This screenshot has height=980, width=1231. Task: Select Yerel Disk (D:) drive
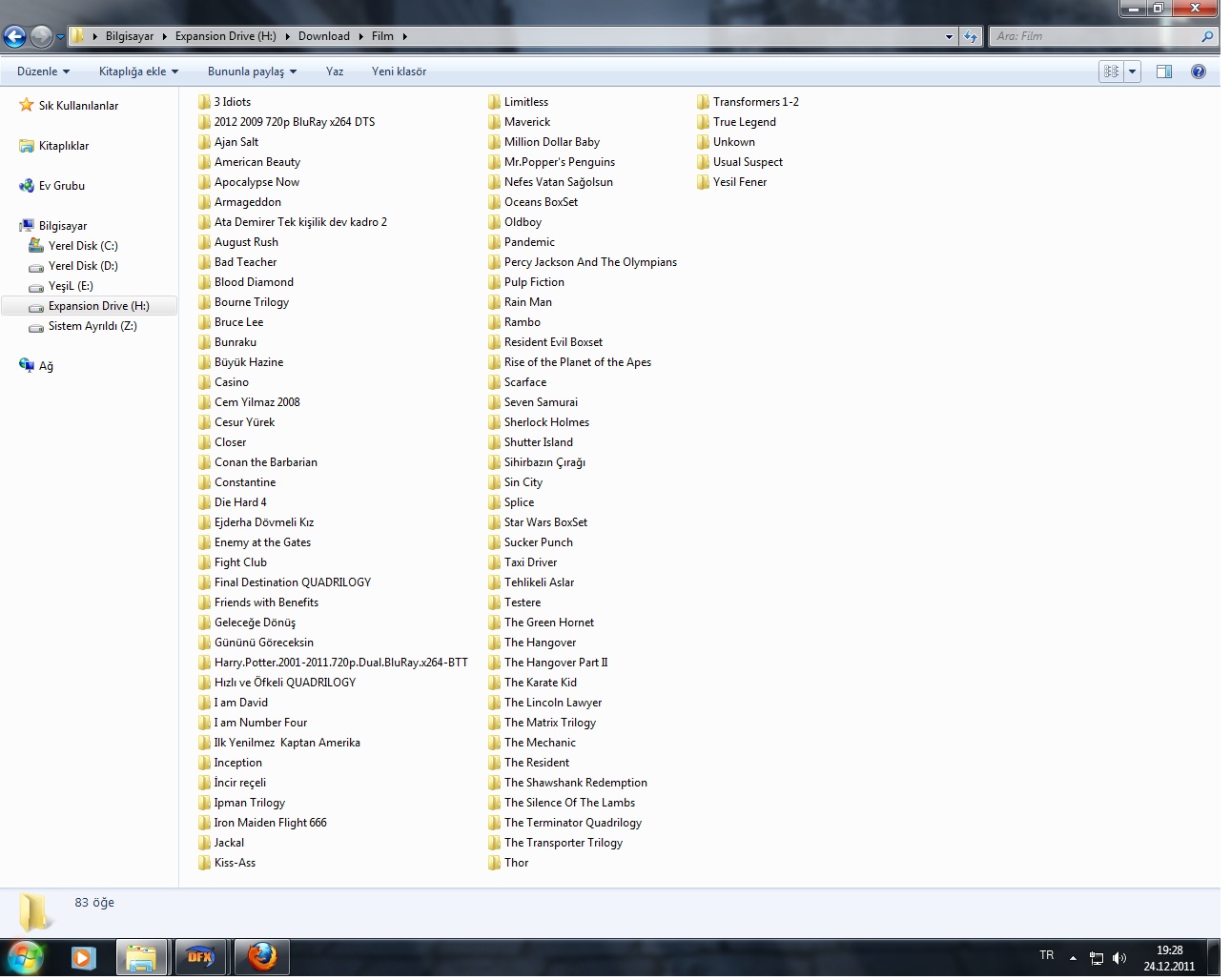click(83, 266)
